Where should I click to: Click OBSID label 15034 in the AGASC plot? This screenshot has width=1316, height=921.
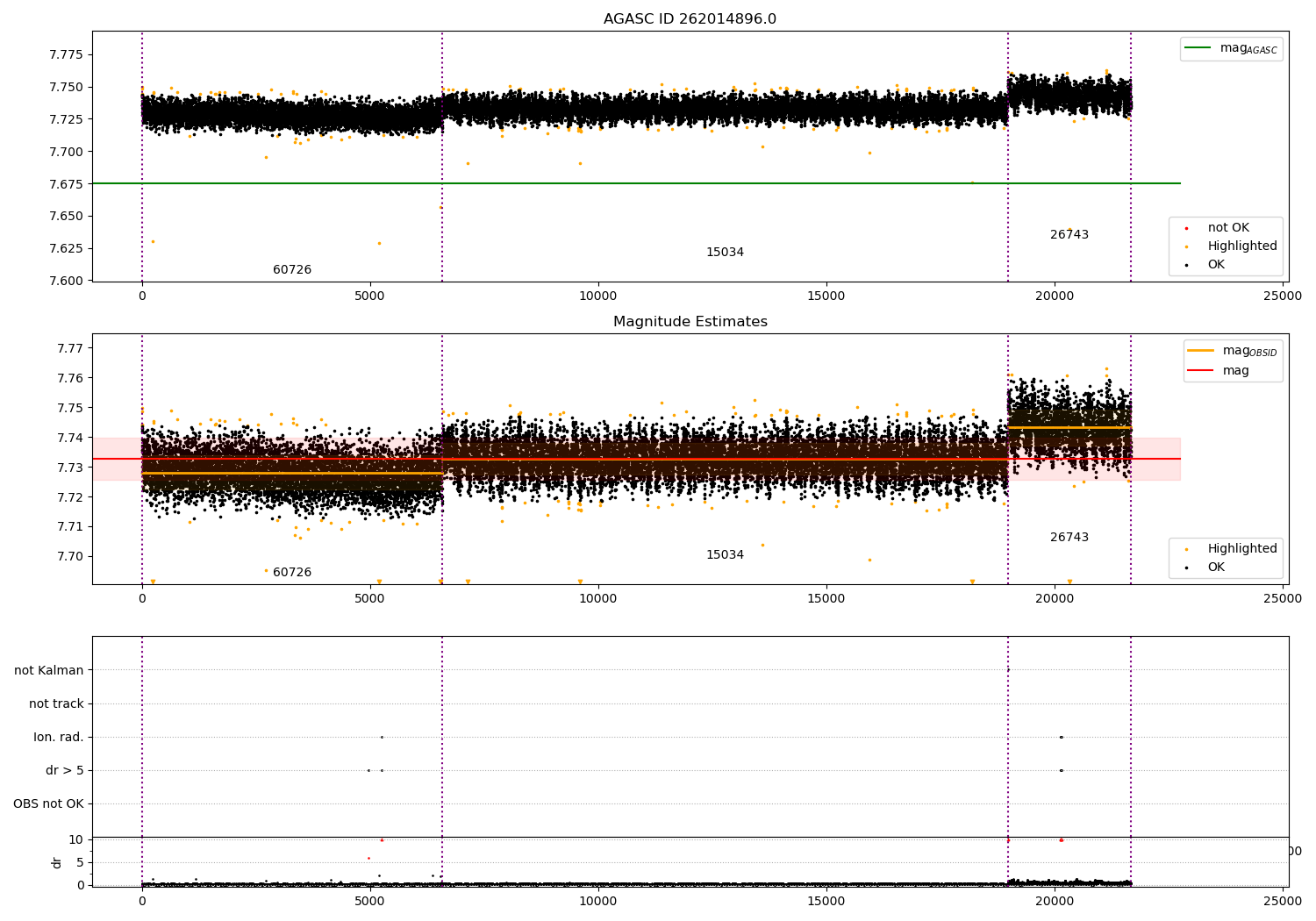coord(725,253)
